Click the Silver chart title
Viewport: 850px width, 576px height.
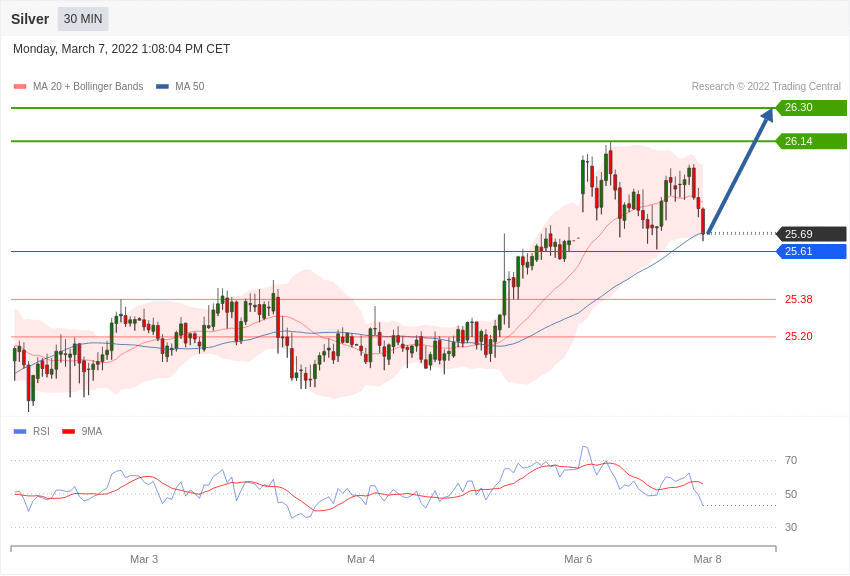(x=30, y=19)
